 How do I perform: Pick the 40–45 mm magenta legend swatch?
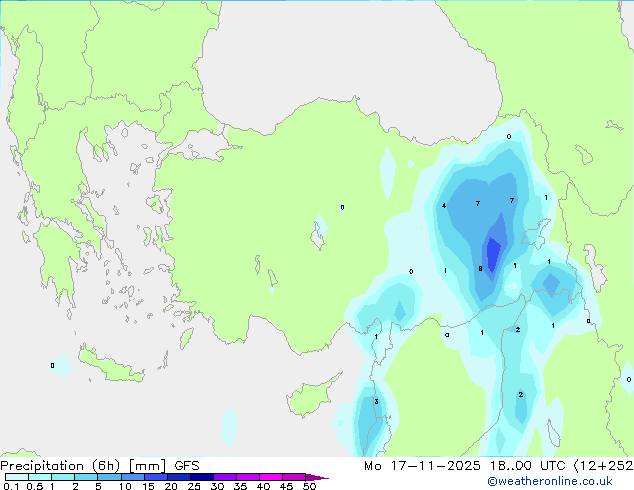tap(271, 477)
